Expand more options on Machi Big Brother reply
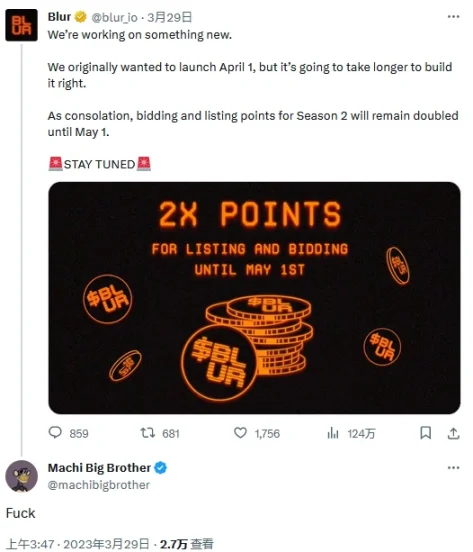This screenshot has width=473, height=552. coord(453,468)
